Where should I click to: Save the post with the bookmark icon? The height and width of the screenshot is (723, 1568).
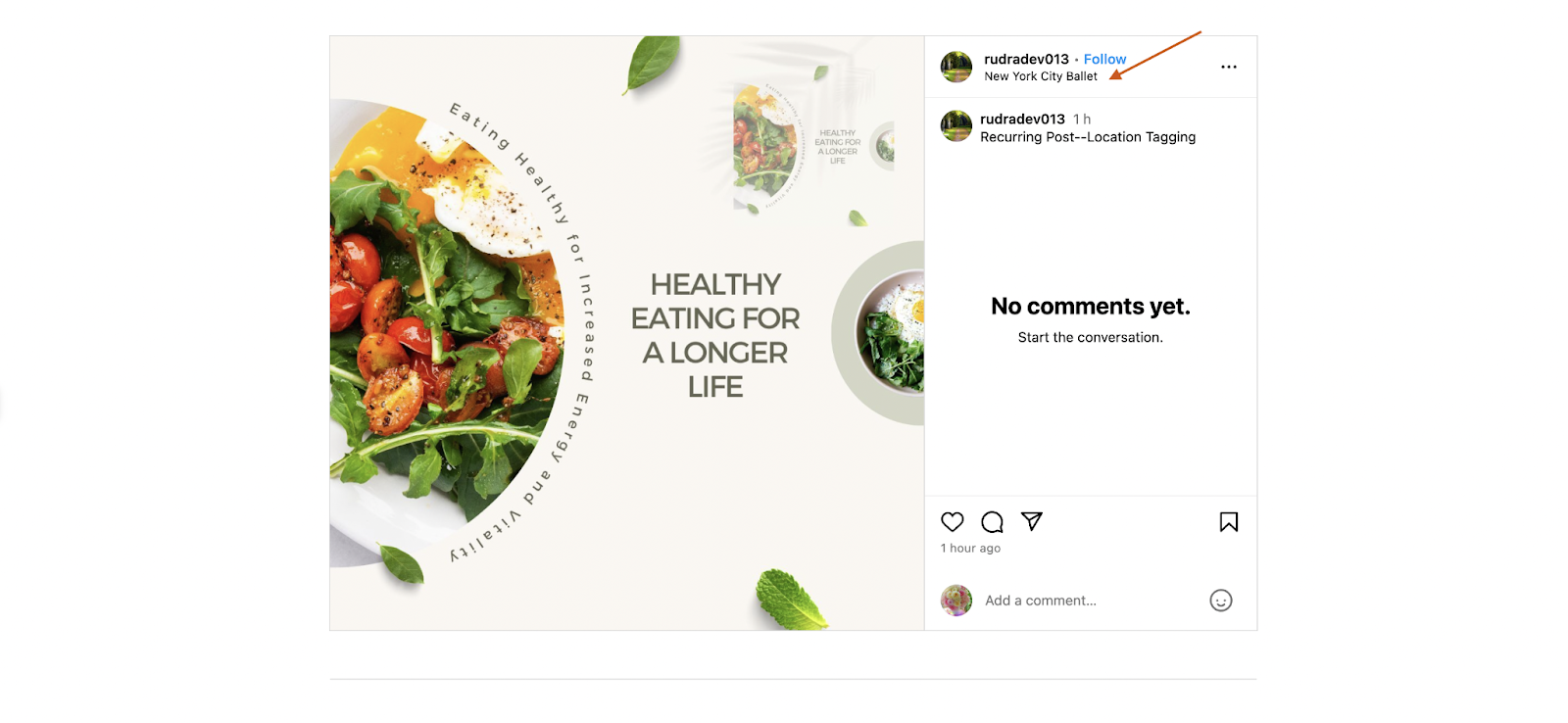(x=1229, y=522)
